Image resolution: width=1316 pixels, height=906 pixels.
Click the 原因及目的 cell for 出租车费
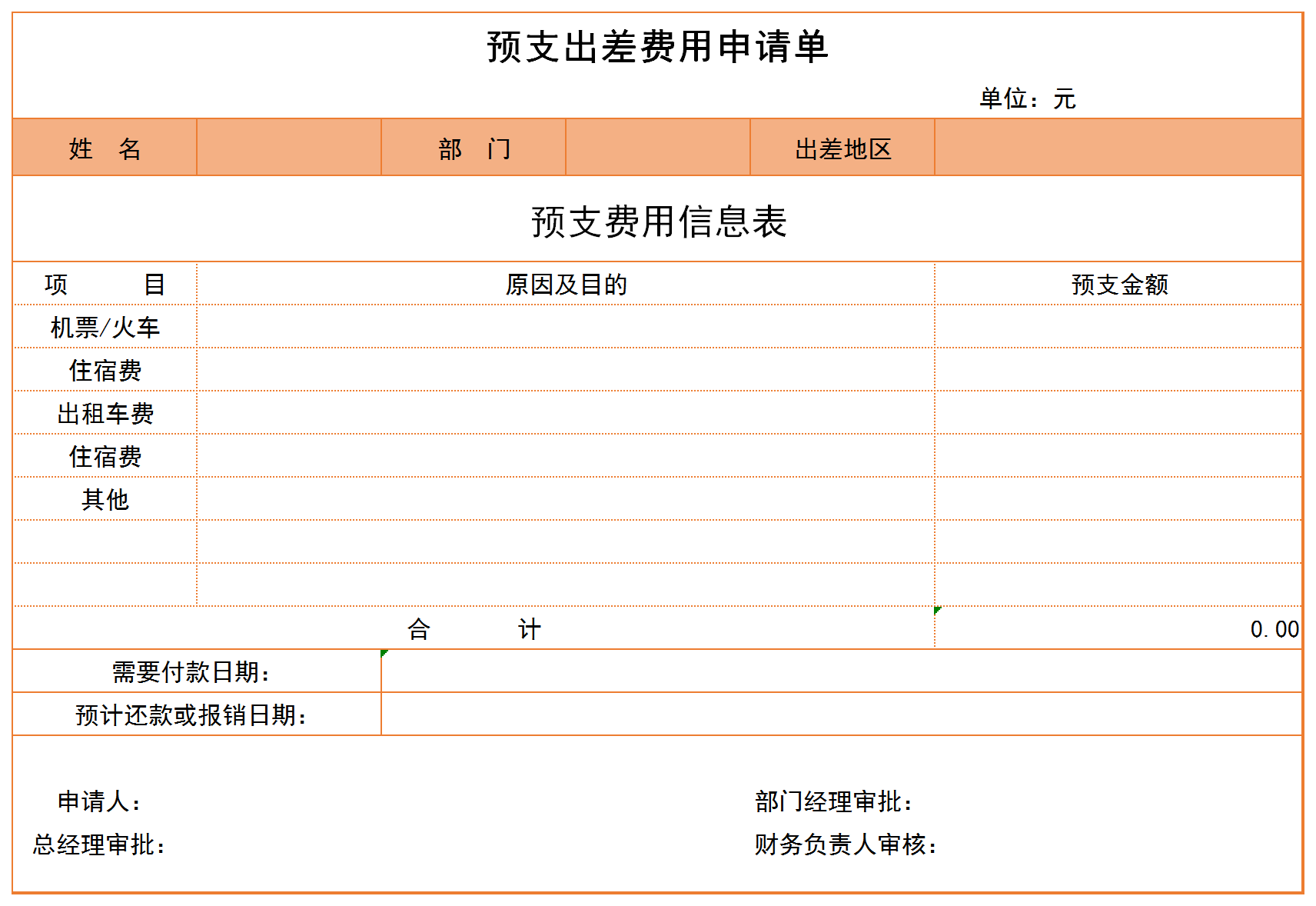566,413
